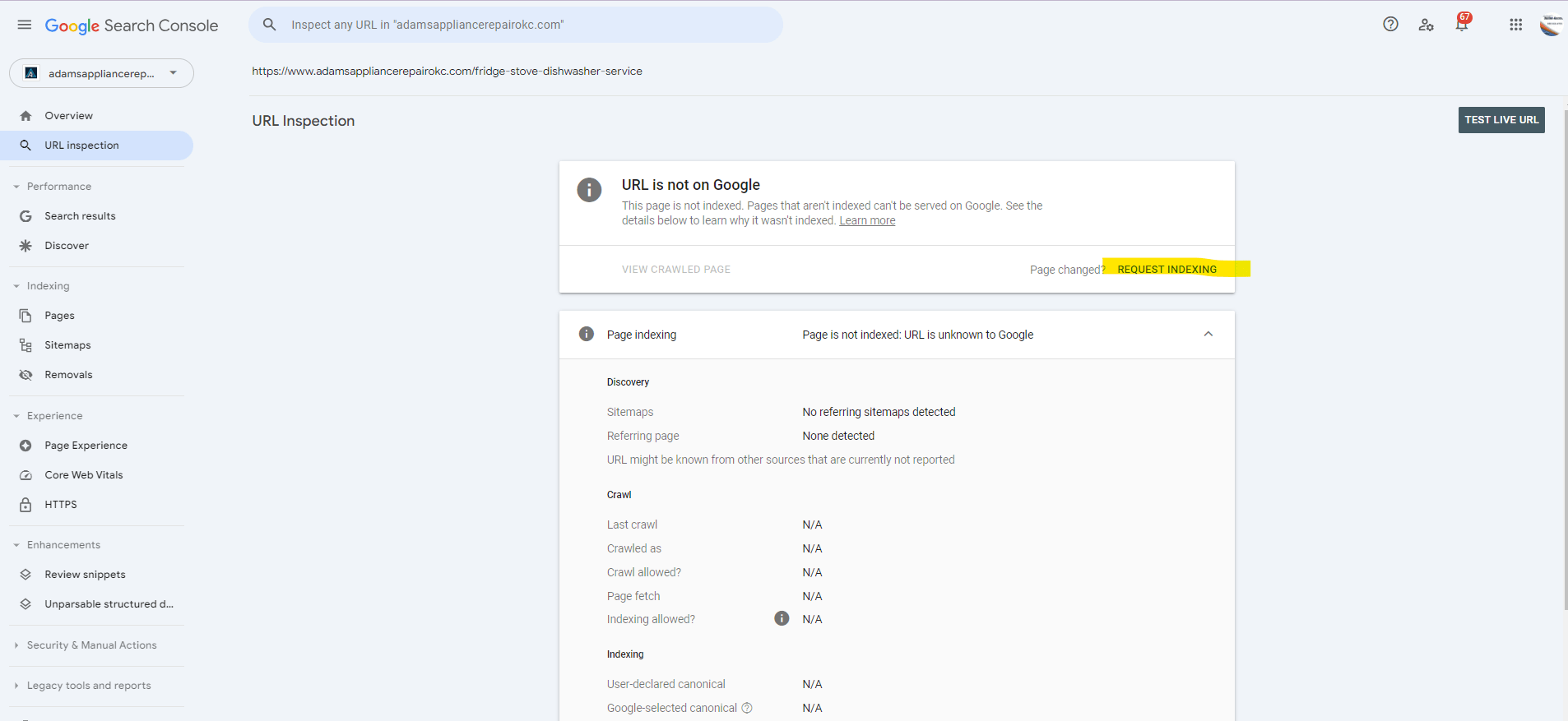Click the account profile avatar

(1552, 25)
